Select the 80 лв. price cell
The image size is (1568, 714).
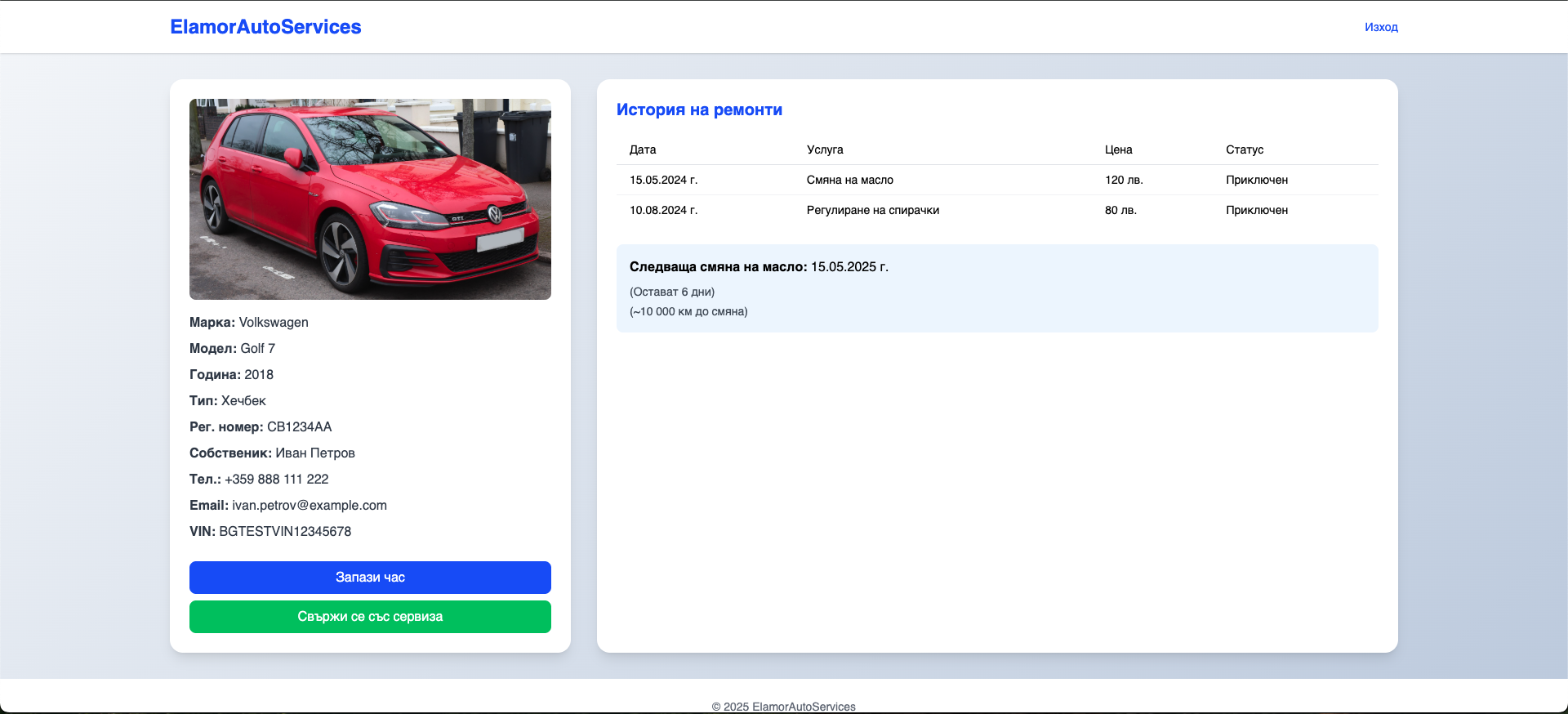tap(1120, 210)
